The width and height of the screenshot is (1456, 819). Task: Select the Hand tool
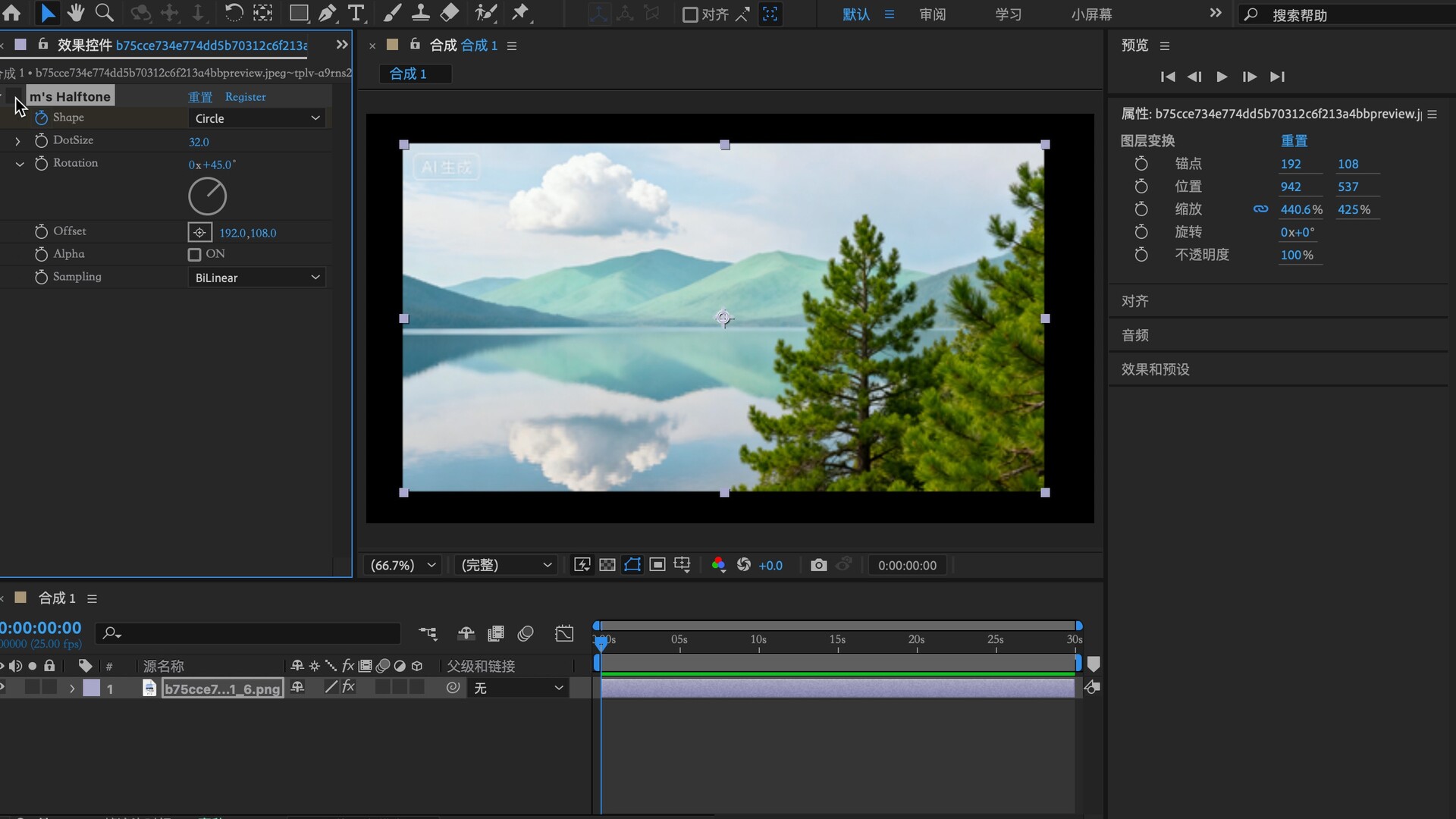click(x=75, y=13)
